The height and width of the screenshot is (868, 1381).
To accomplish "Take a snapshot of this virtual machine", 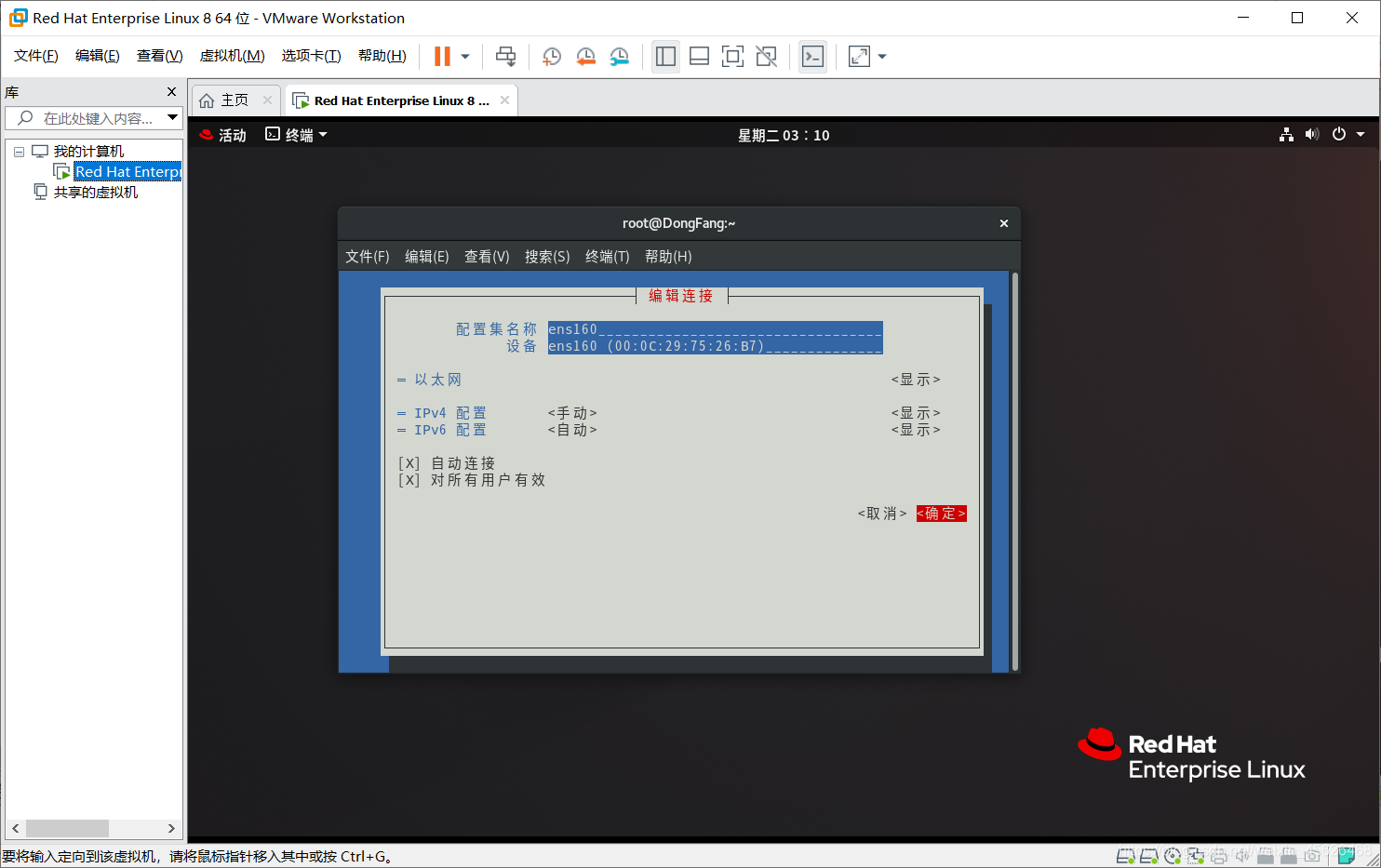I will [x=551, y=57].
